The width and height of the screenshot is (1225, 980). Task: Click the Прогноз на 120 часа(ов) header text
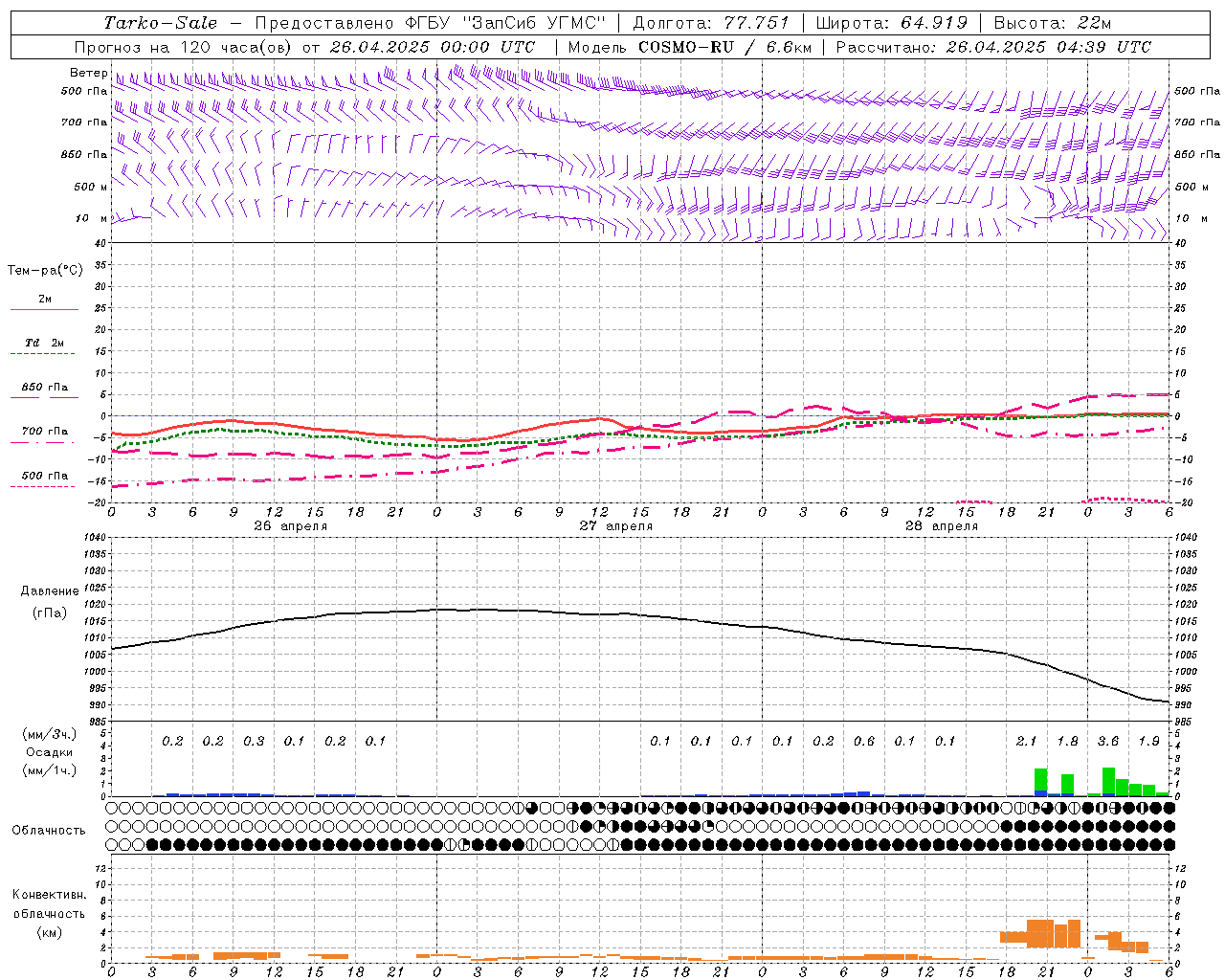pos(185,47)
